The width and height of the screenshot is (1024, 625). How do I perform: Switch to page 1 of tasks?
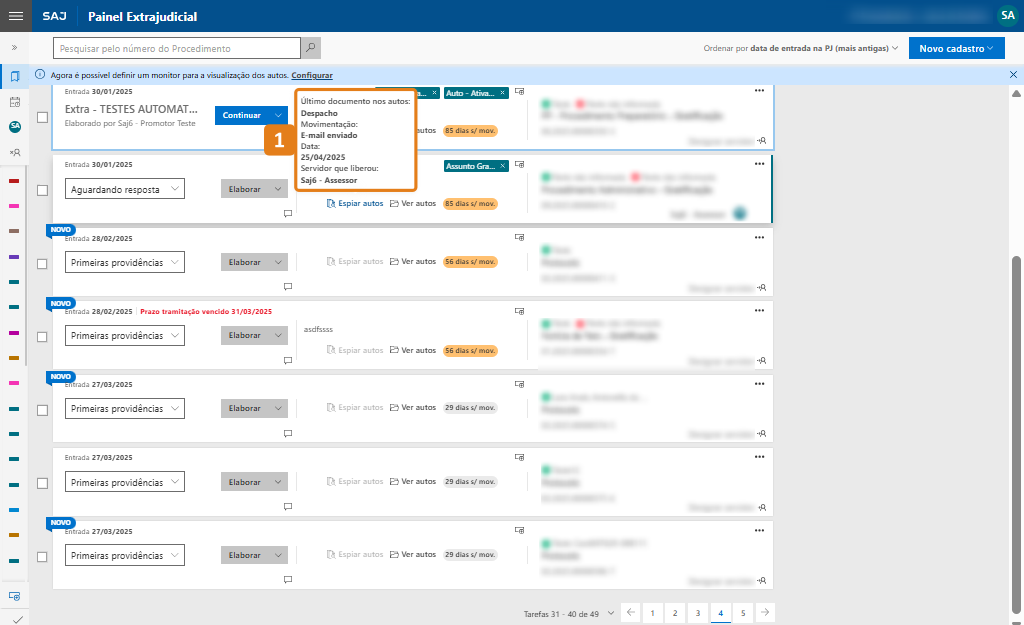pyautogui.click(x=652, y=612)
